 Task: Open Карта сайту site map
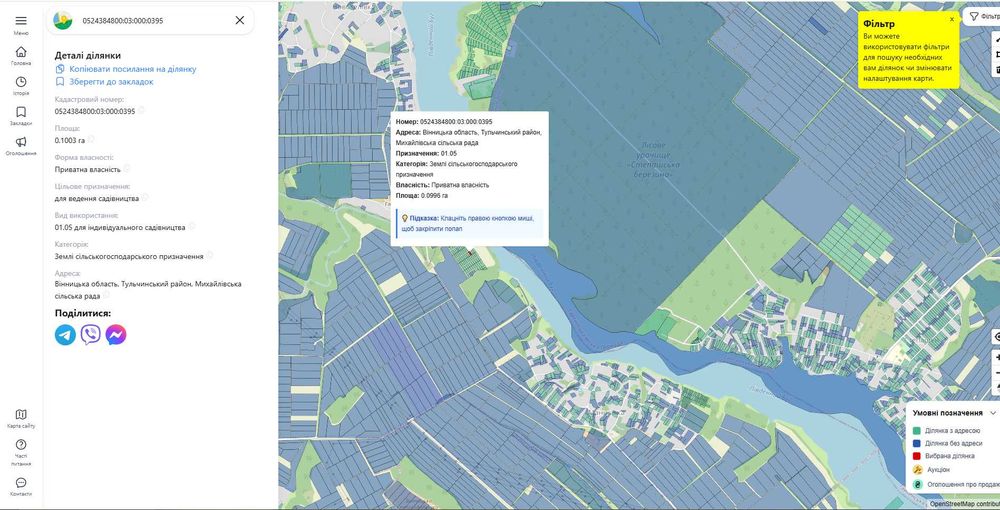tap(21, 414)
